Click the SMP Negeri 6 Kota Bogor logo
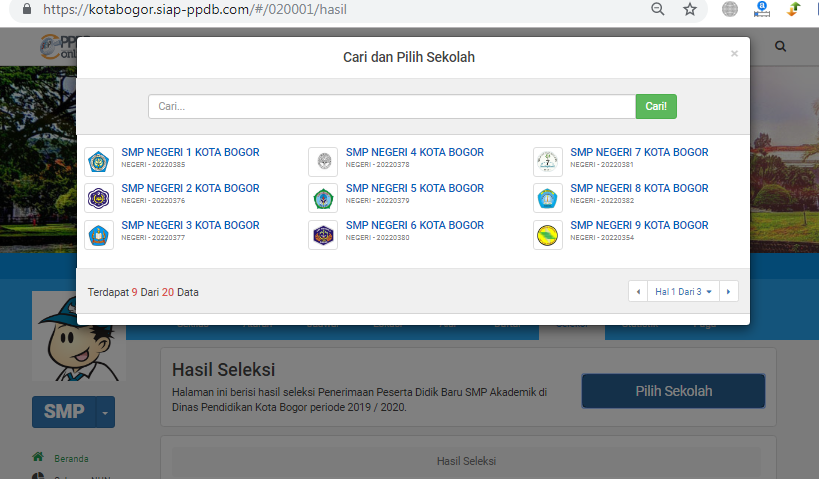The image size is (819, 479). click(x=323, y=235)
